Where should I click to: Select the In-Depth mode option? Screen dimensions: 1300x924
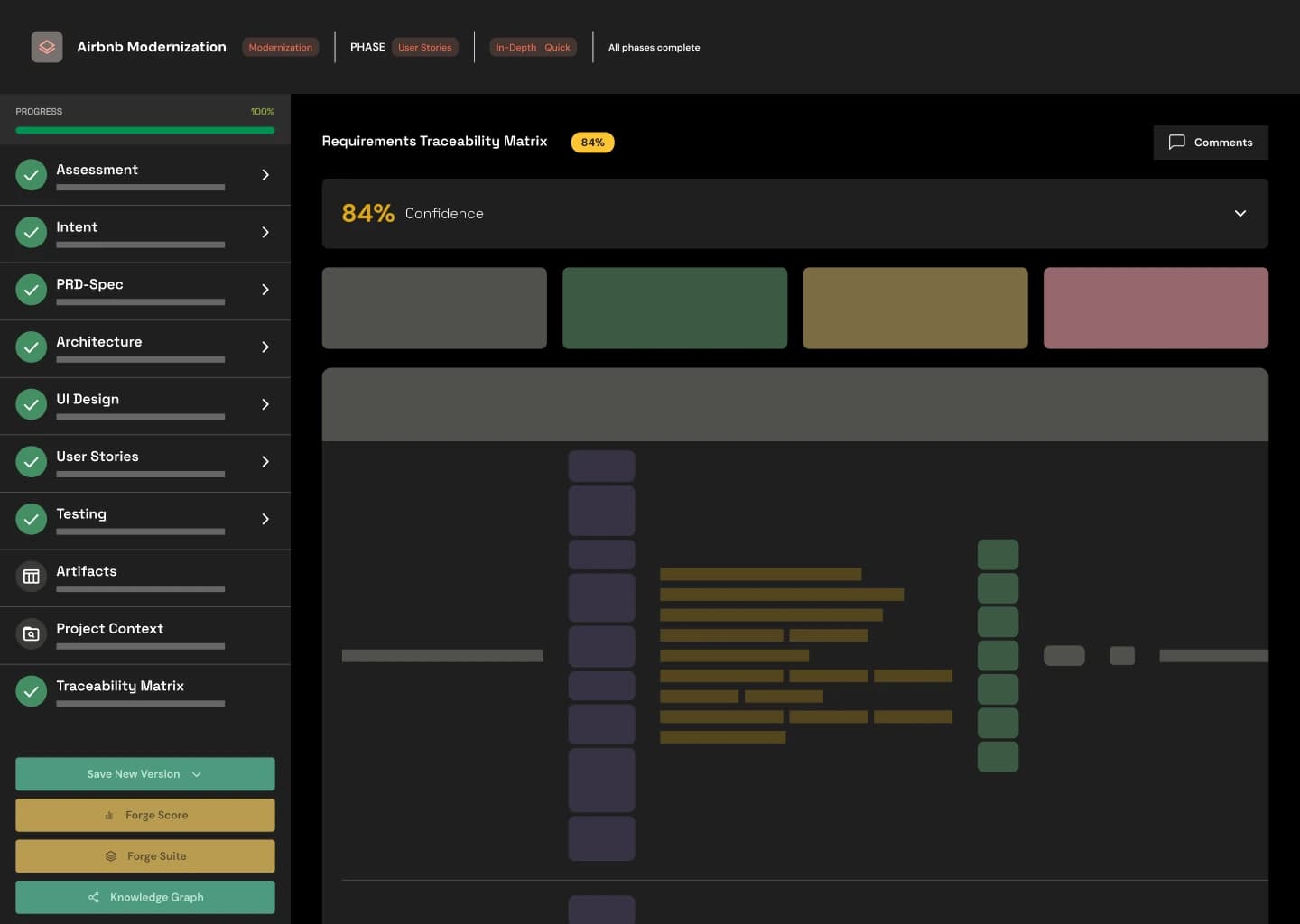tap(516, 48)
